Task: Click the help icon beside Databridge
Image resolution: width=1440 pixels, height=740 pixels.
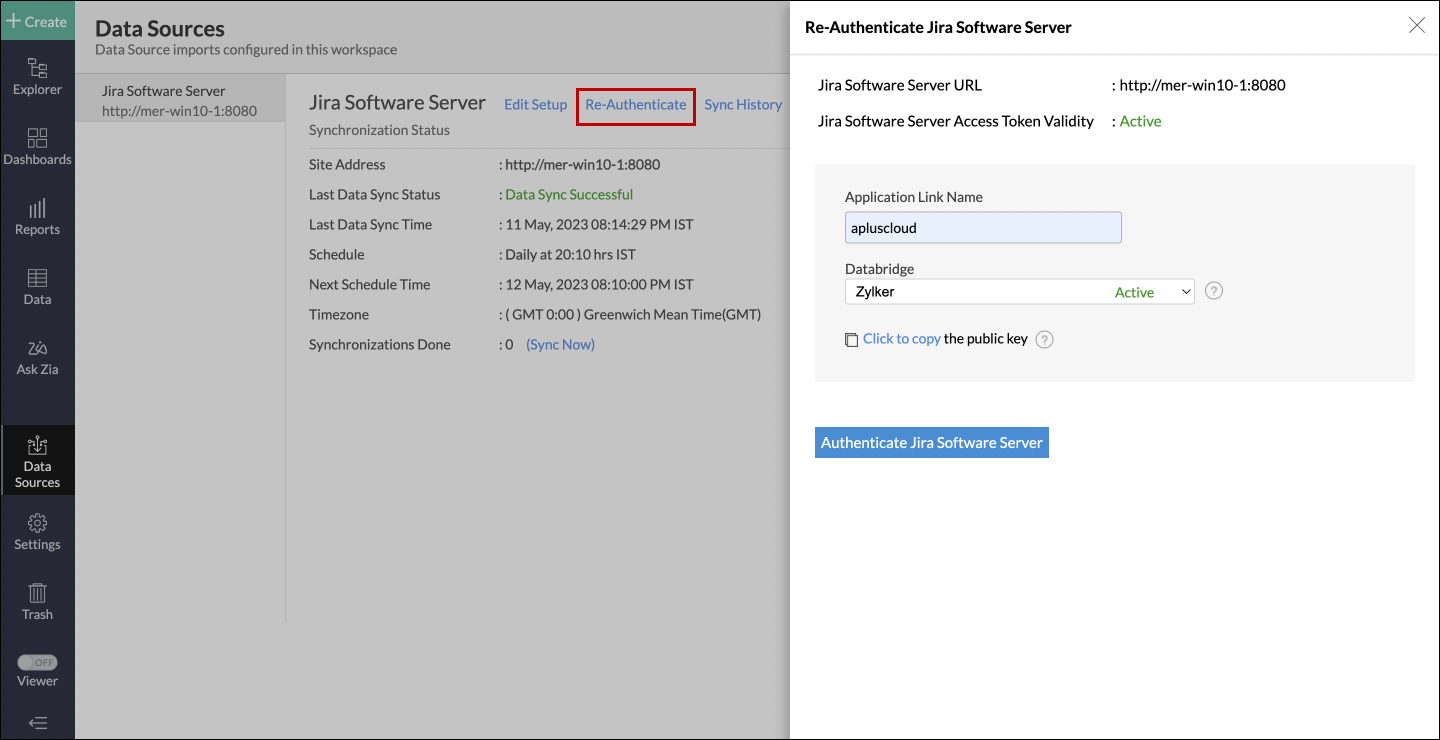Action: click(1213, 290)
